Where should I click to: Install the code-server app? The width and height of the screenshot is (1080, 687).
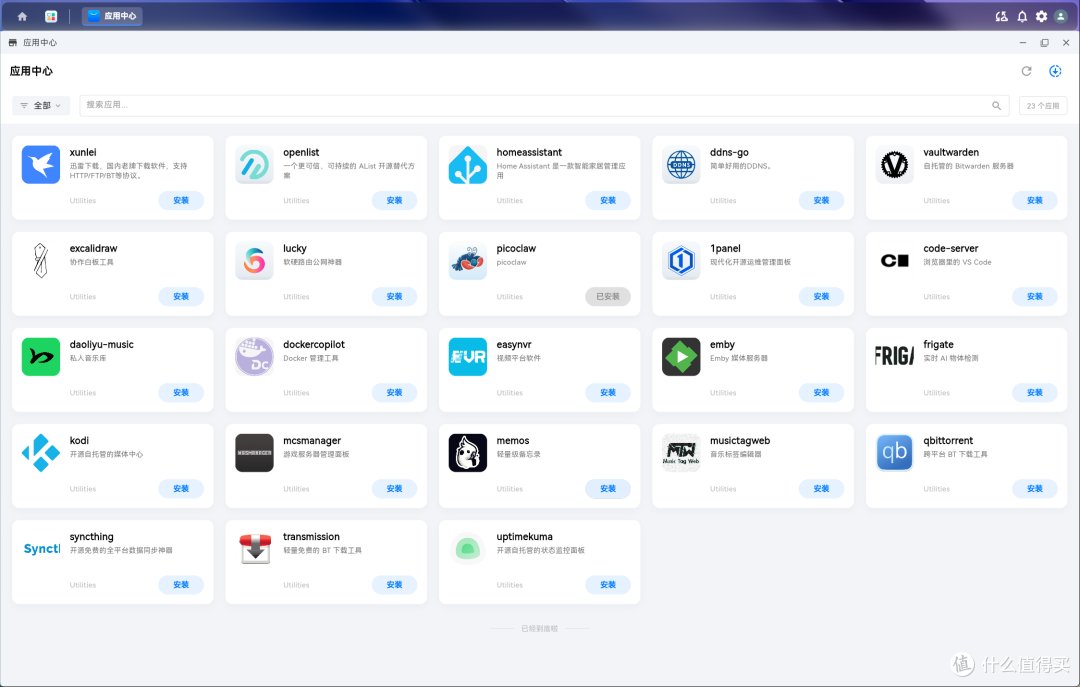1035,296
